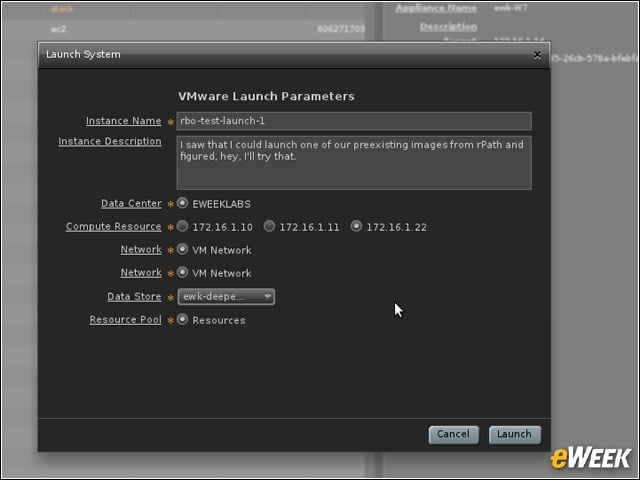This screenshot has width=640, height=480.
Task: Close the Launch System dialog
Action: click(537, 55)
